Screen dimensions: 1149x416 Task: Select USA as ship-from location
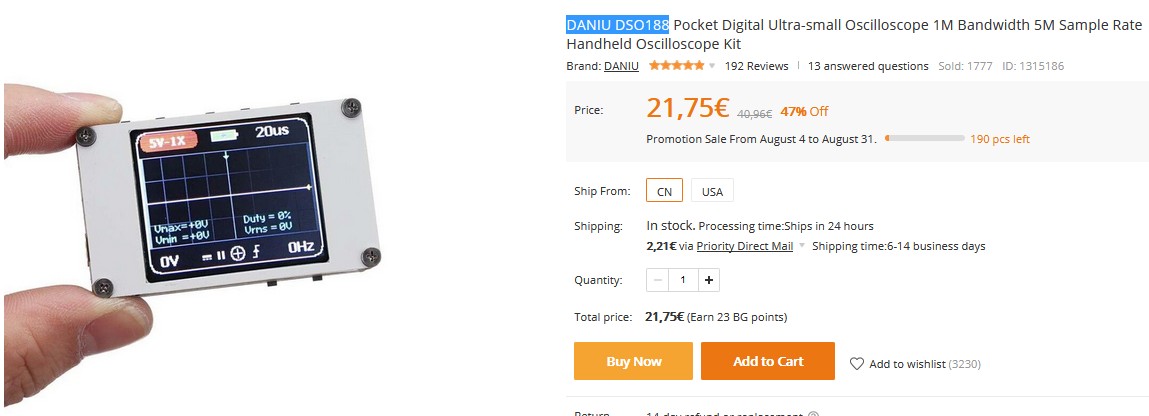(712, 191)
